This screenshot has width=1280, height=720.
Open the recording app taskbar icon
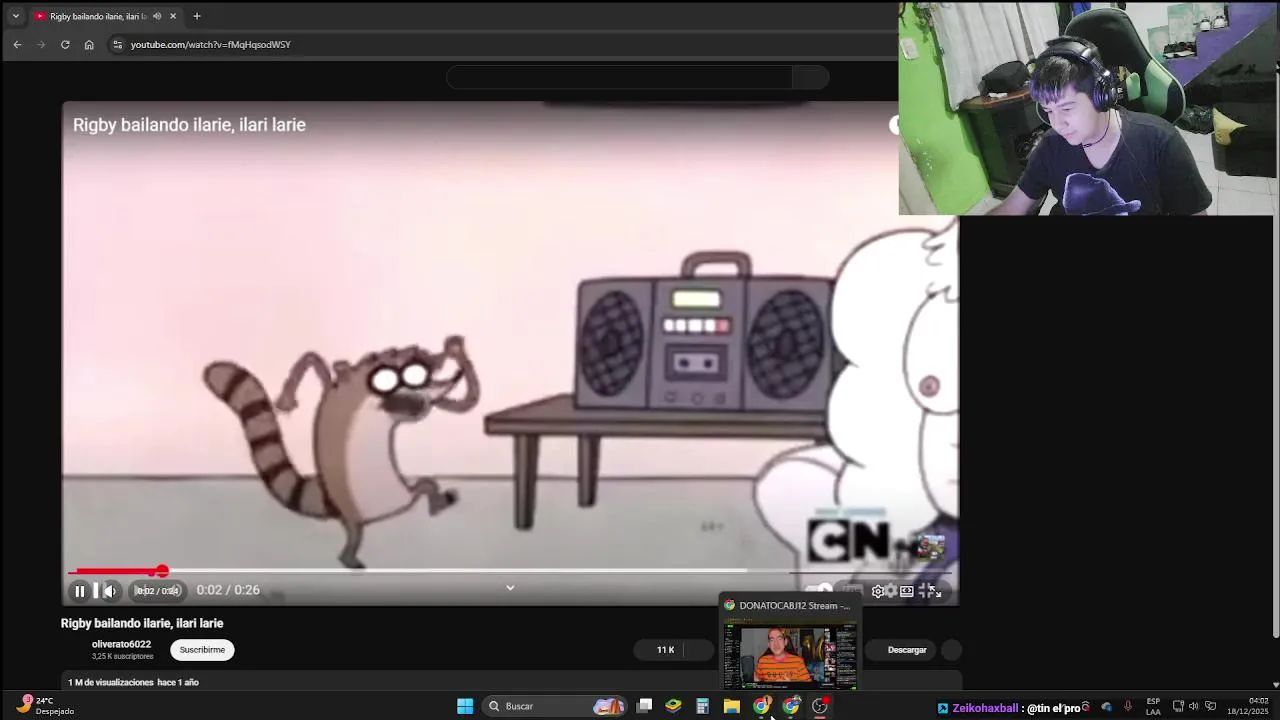(x=820, y=706)
